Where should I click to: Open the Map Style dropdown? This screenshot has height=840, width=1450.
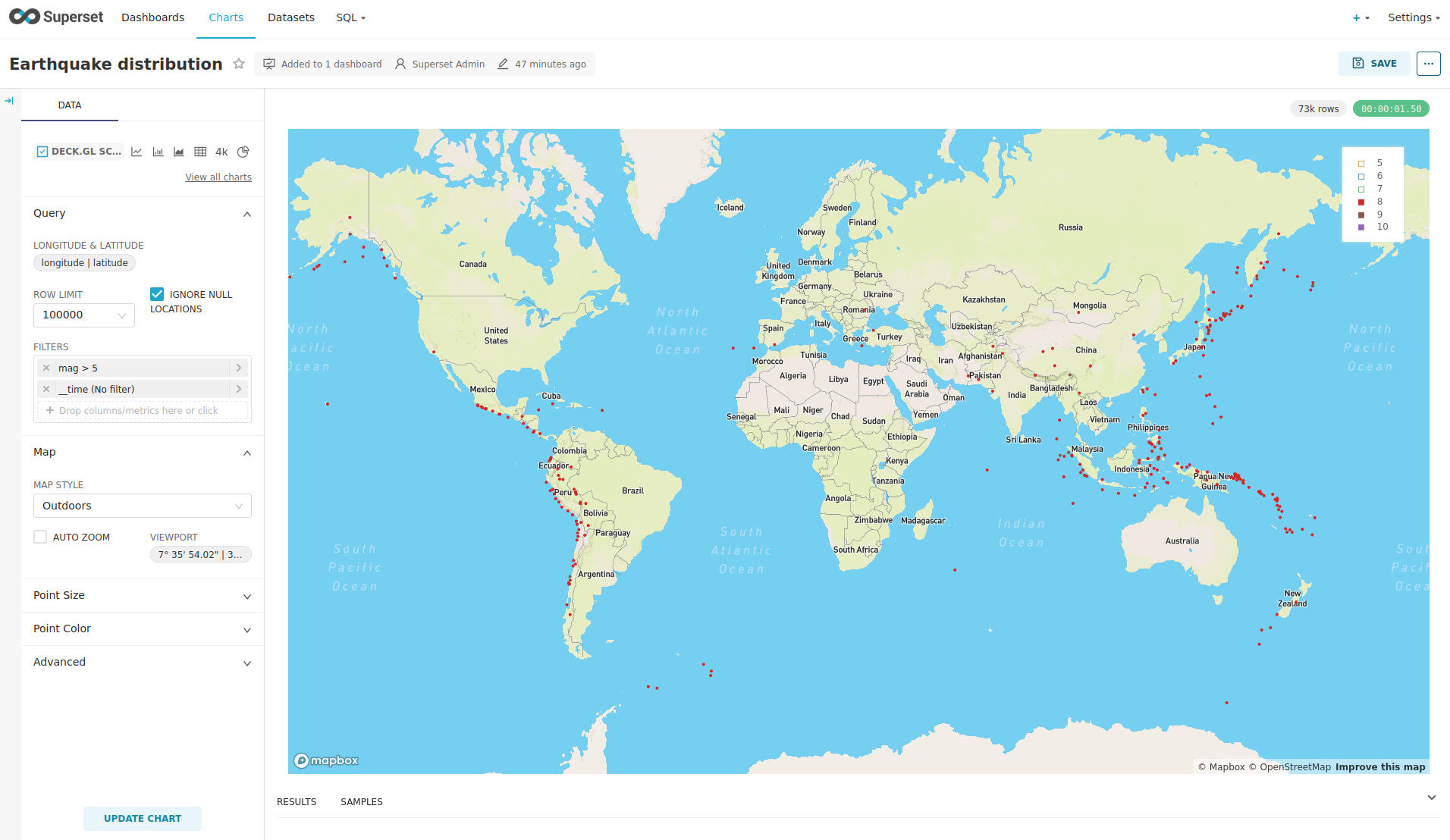[142, 506]
